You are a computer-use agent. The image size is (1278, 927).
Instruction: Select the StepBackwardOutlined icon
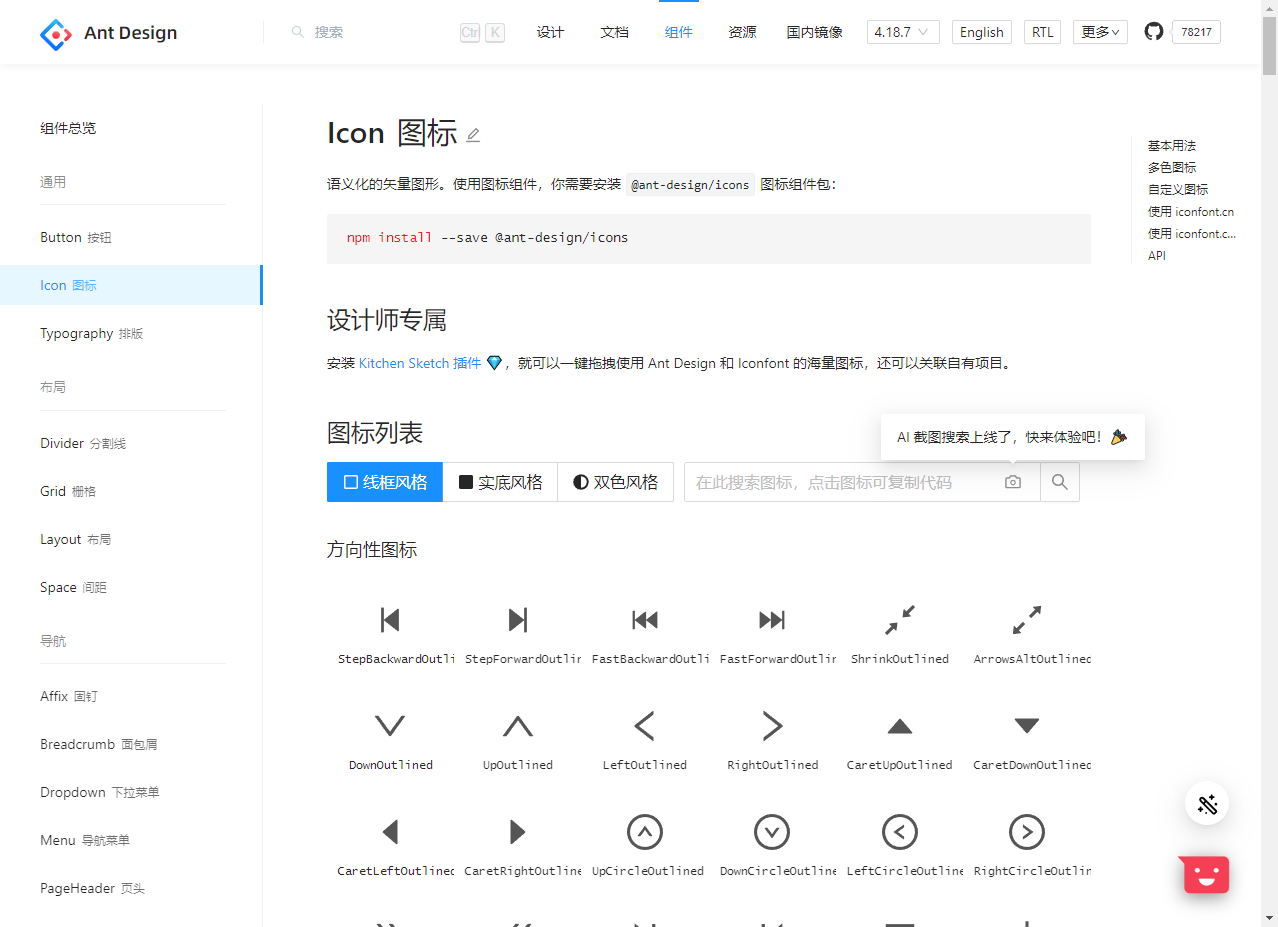coord(390,620)
